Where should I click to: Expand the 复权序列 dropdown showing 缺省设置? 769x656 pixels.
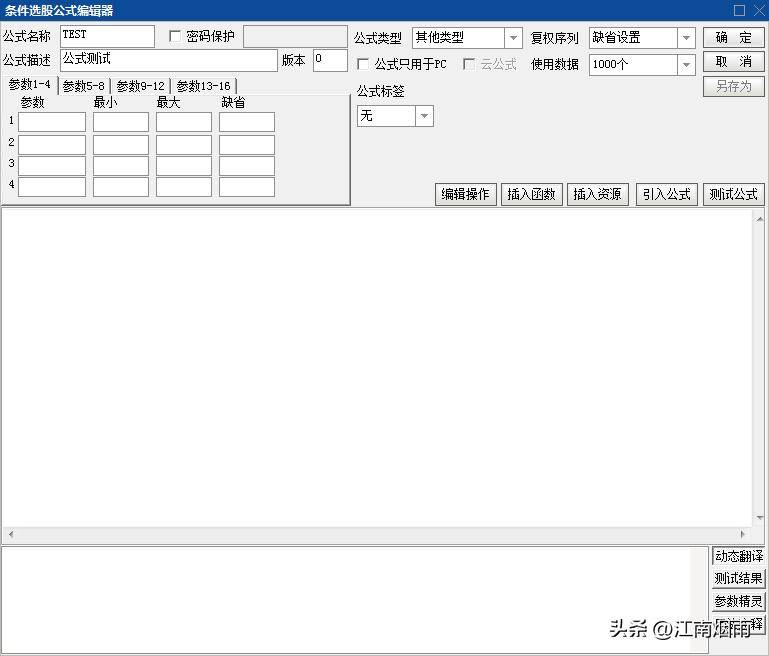[686, 38]
